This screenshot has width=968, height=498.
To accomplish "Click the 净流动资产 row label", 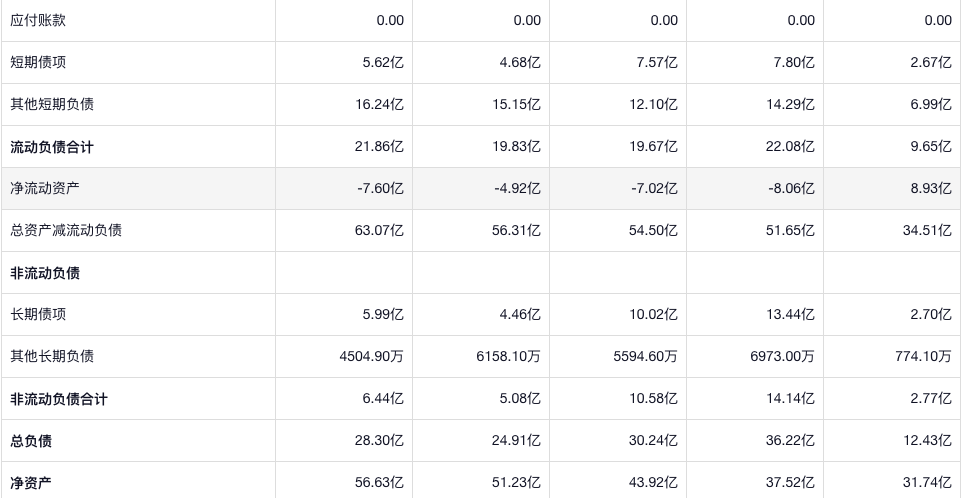I will pos(45,188).
